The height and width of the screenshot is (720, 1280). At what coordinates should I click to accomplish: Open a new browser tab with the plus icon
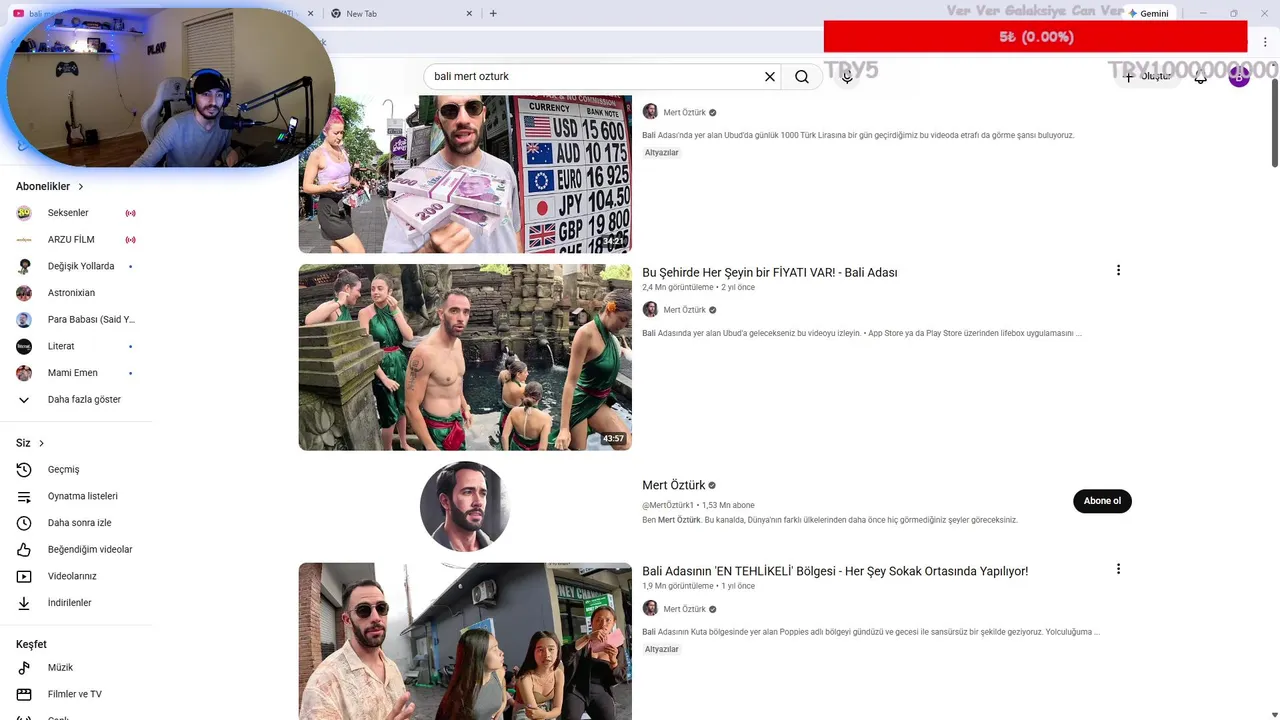coord(493,13)
